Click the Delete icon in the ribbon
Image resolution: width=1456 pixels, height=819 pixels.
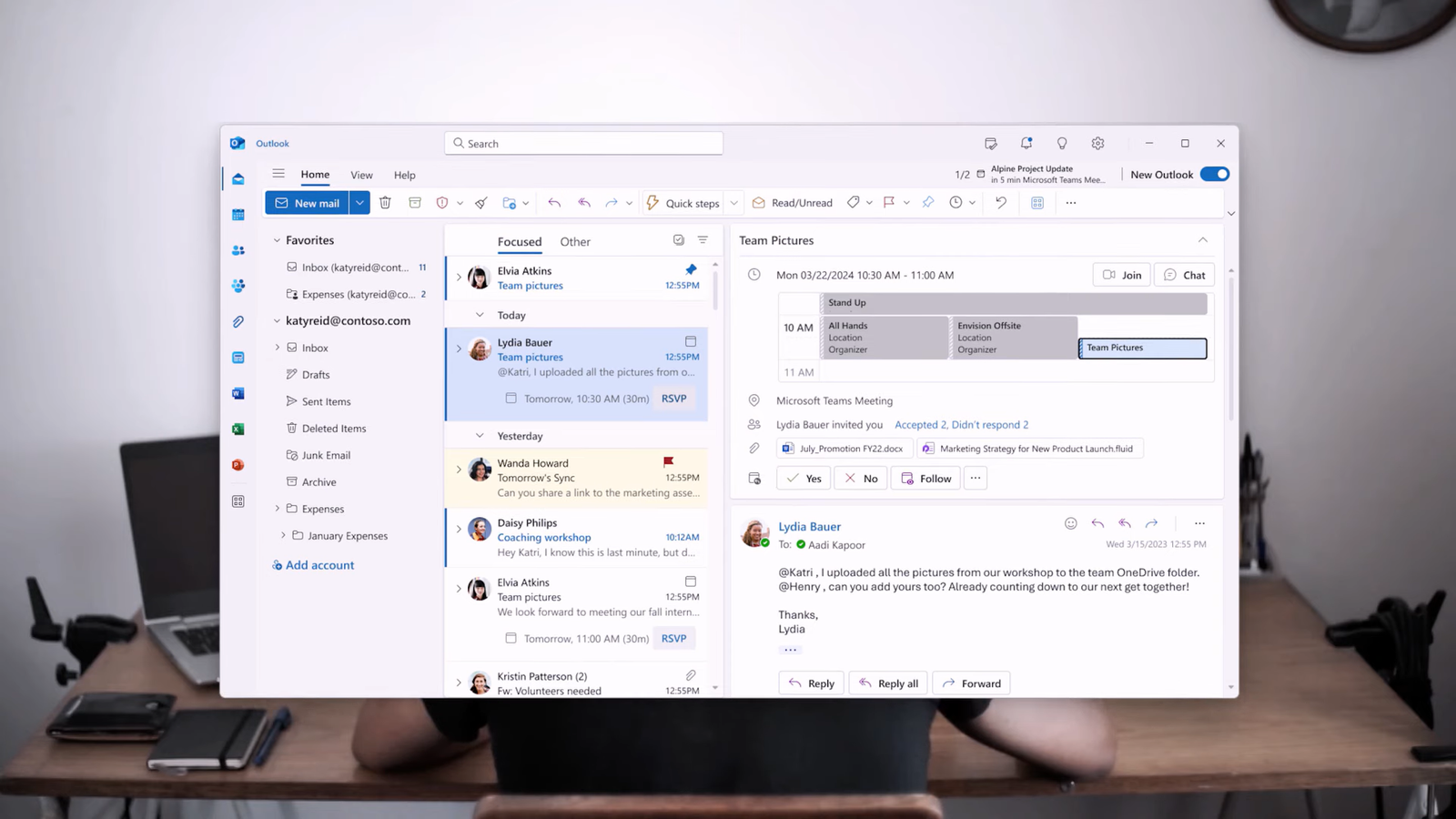pyautogui.click(x=385, y=202)
